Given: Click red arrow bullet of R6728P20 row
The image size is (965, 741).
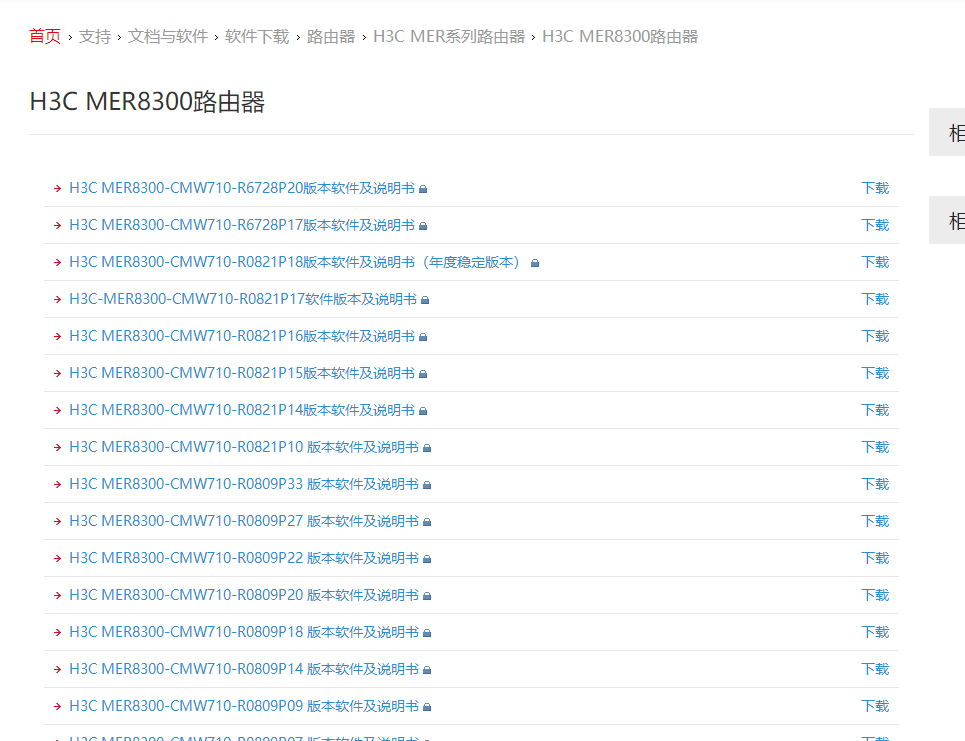Looking at the screenshot, I should 57,189.
